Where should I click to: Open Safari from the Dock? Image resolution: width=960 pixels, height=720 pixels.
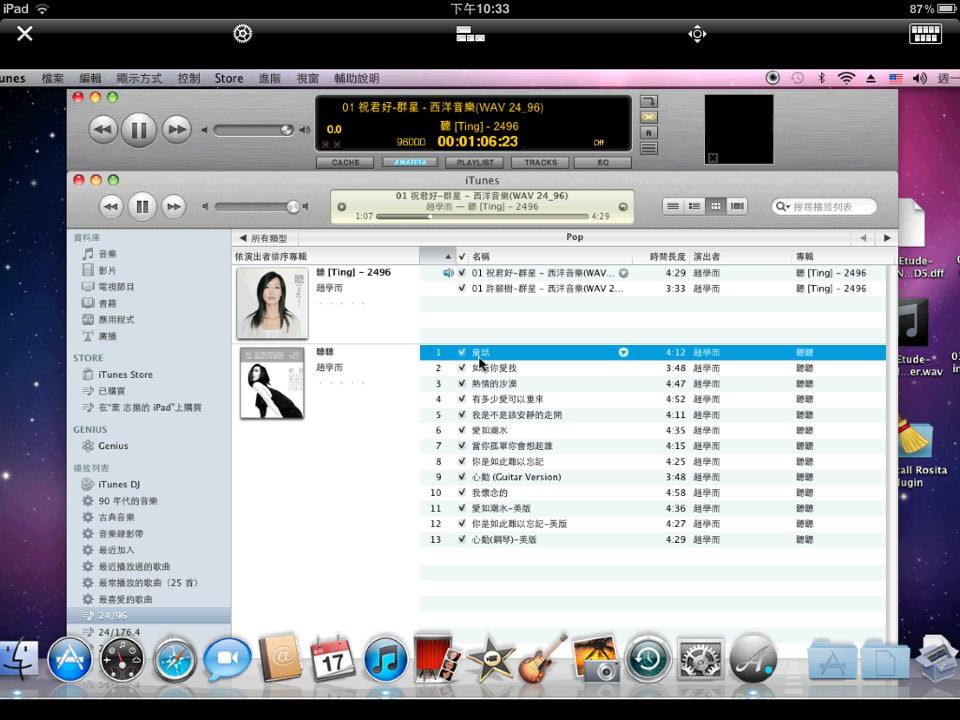pos(174,660)
